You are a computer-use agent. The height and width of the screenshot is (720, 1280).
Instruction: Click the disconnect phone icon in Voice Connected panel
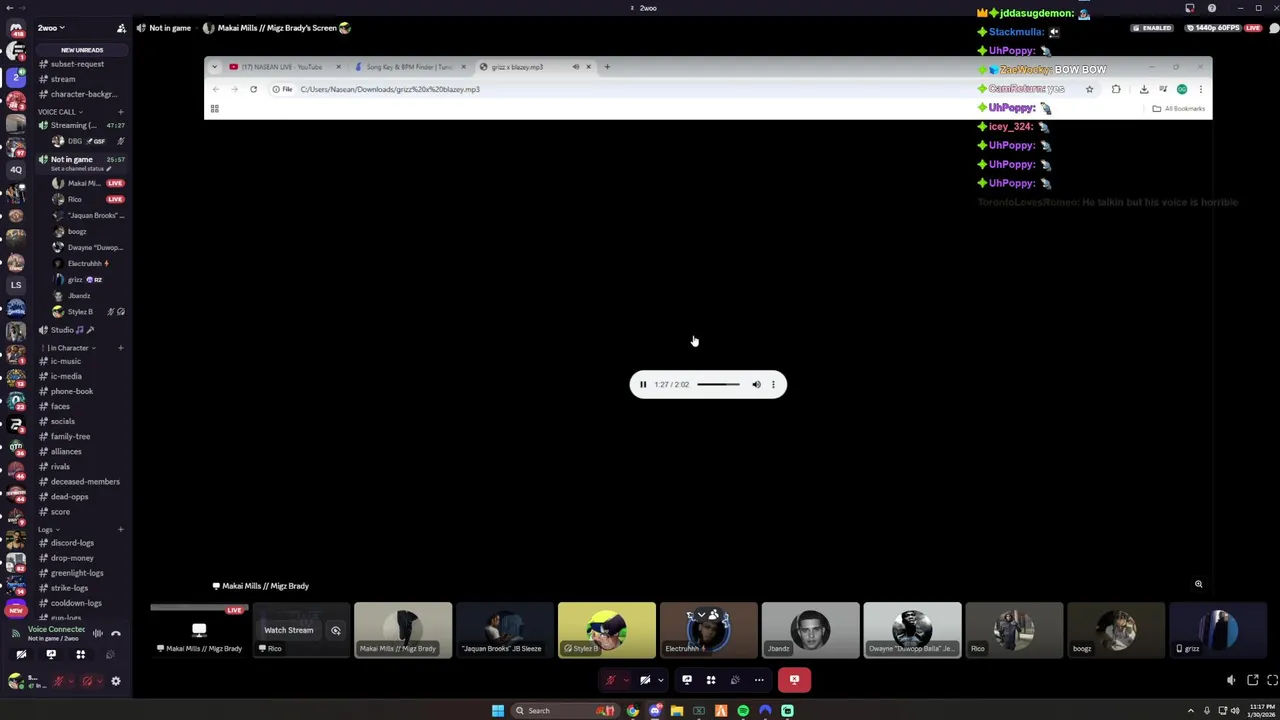coord(116,633)
